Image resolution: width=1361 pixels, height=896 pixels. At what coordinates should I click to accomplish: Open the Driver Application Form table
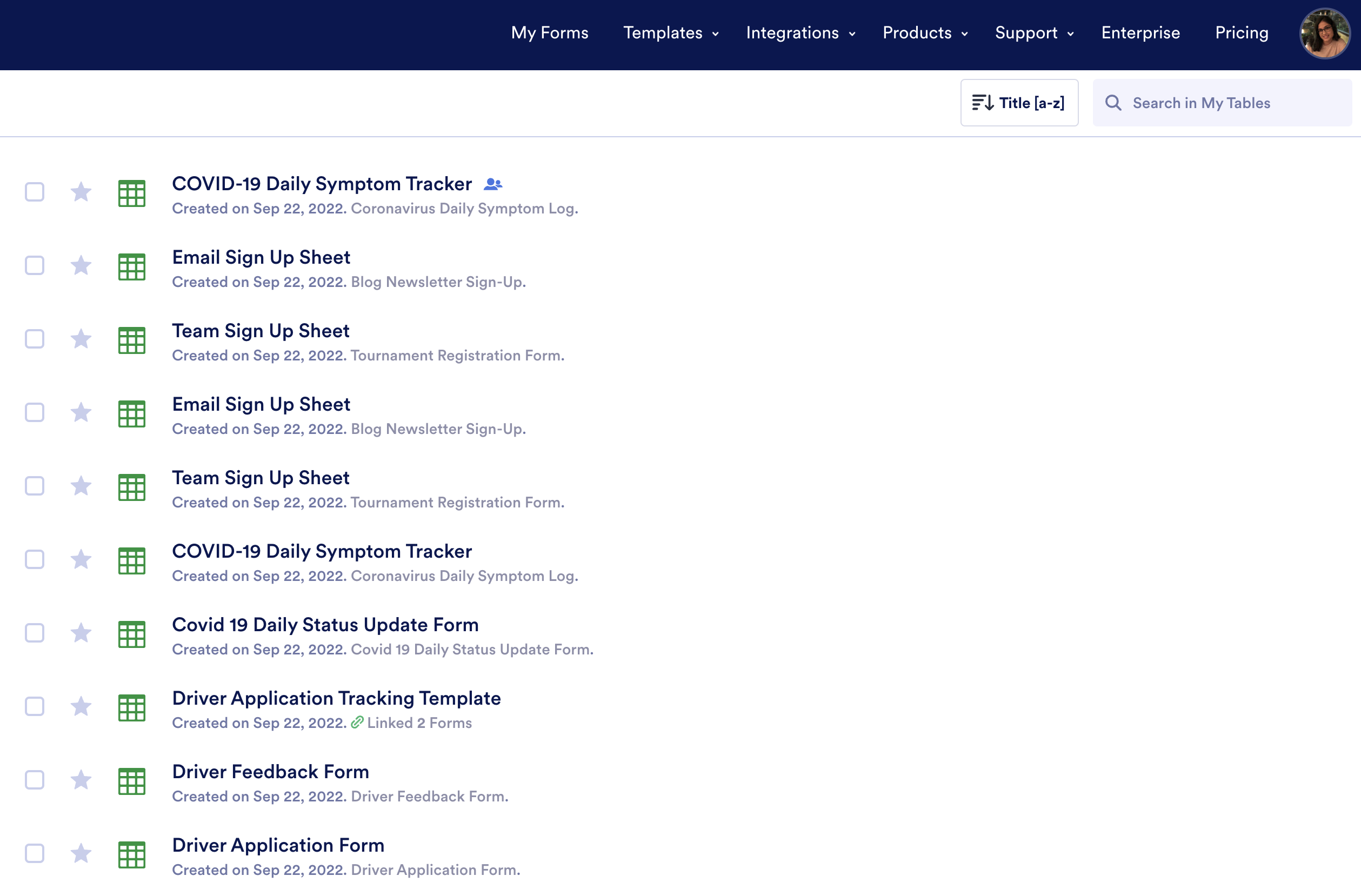(x=278, y=845)
